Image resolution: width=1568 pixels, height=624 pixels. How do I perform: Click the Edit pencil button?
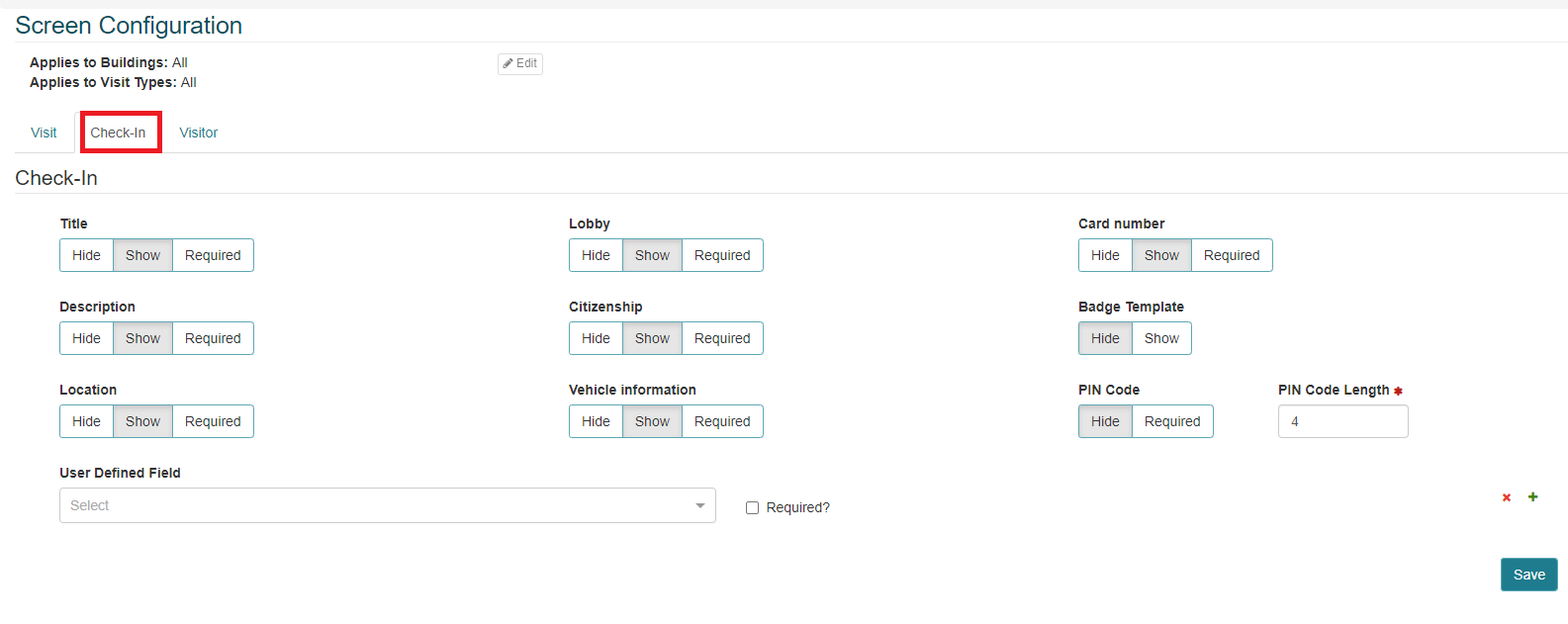pyautogui.click(x=519, y=63)
